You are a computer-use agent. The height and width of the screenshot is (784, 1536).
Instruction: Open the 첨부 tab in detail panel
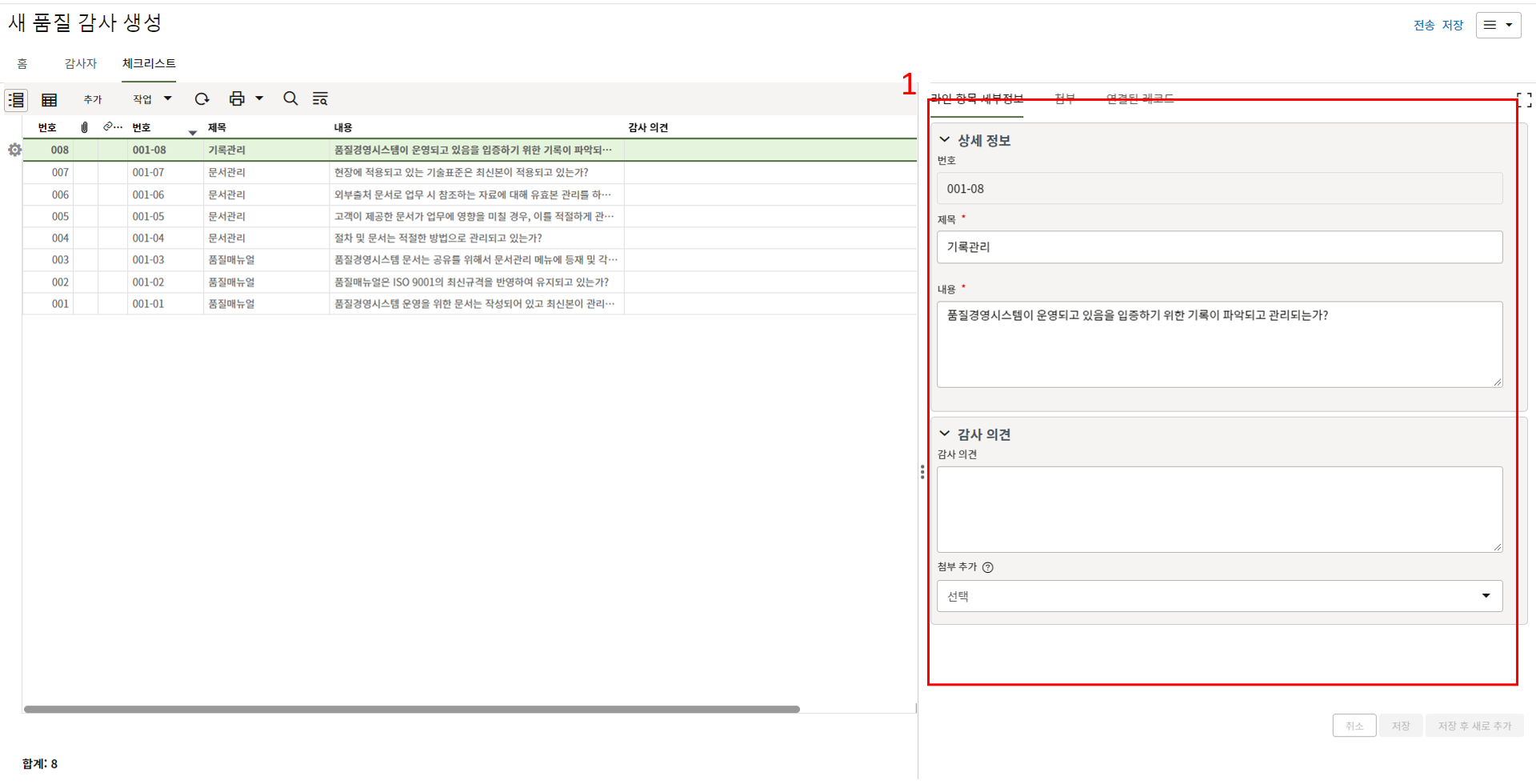tap(1064, 98)
